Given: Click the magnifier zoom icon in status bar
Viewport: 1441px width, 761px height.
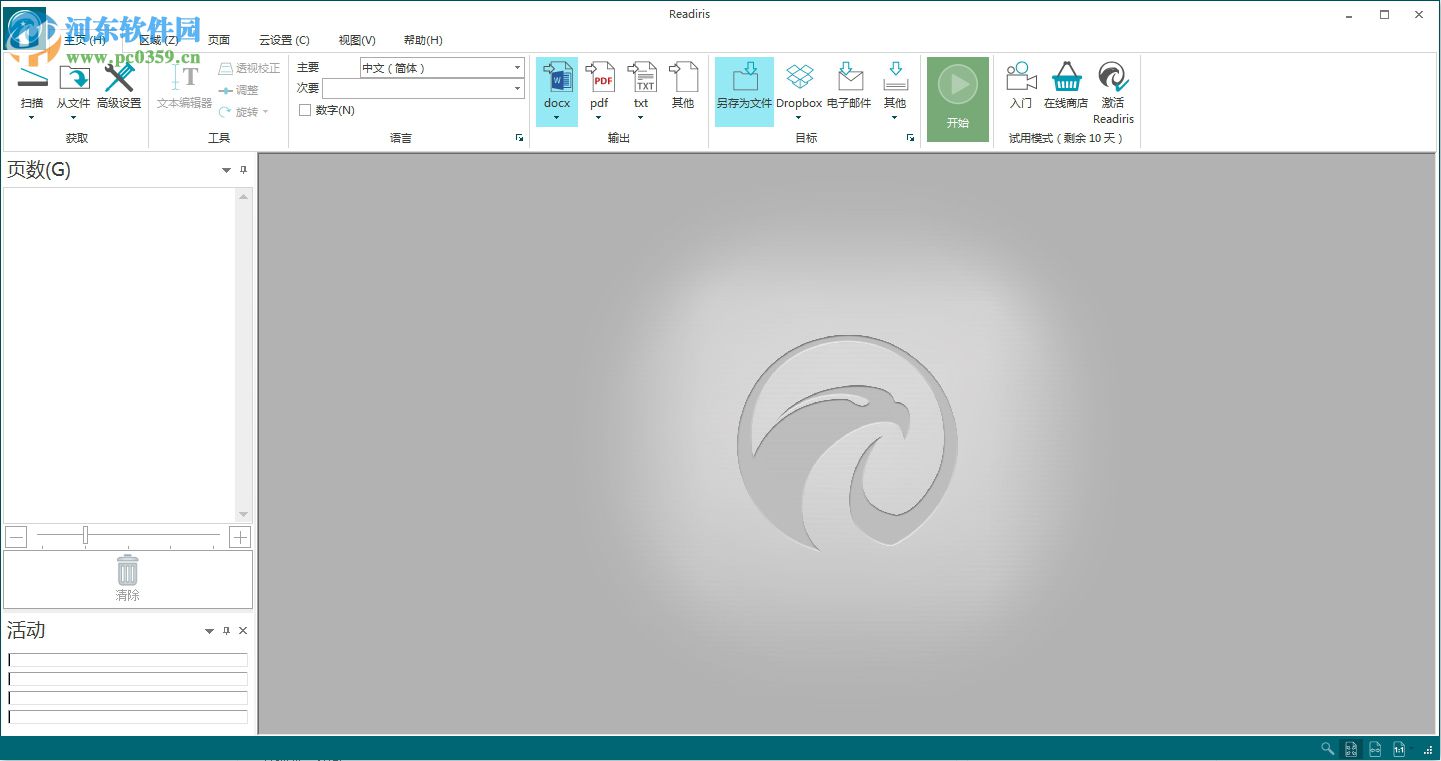Looking at the screenshot, I should click(x=1327, y=748).
